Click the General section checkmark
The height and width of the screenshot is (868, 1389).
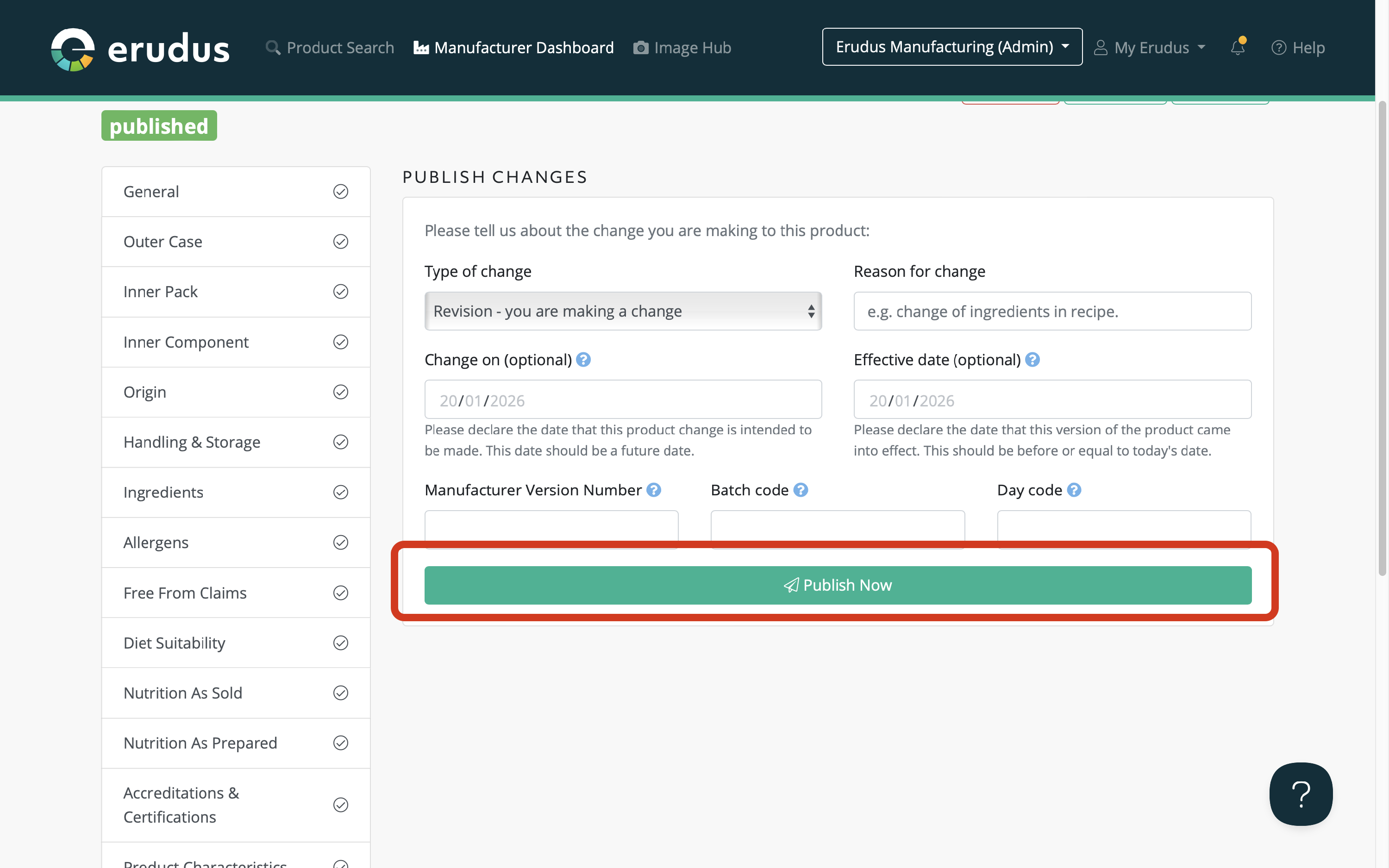click(340, 192)
